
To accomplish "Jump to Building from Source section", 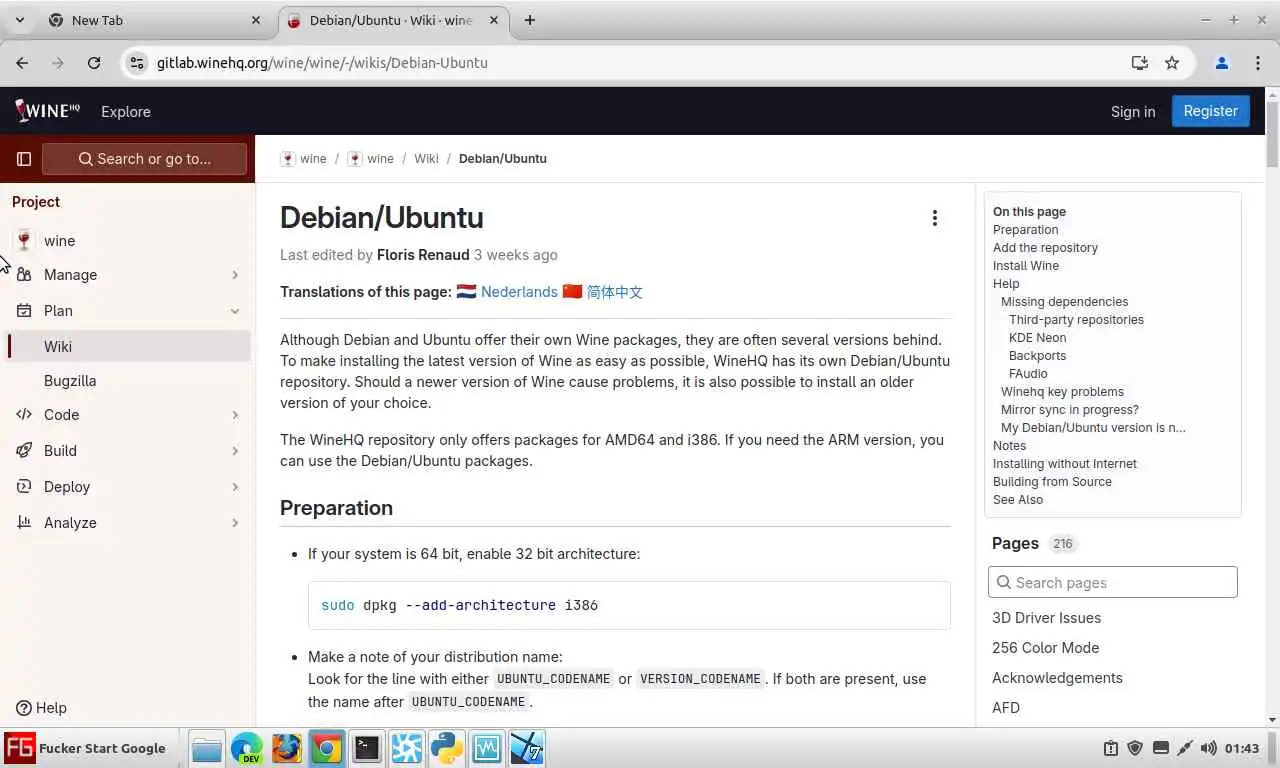I will 1052,482.
